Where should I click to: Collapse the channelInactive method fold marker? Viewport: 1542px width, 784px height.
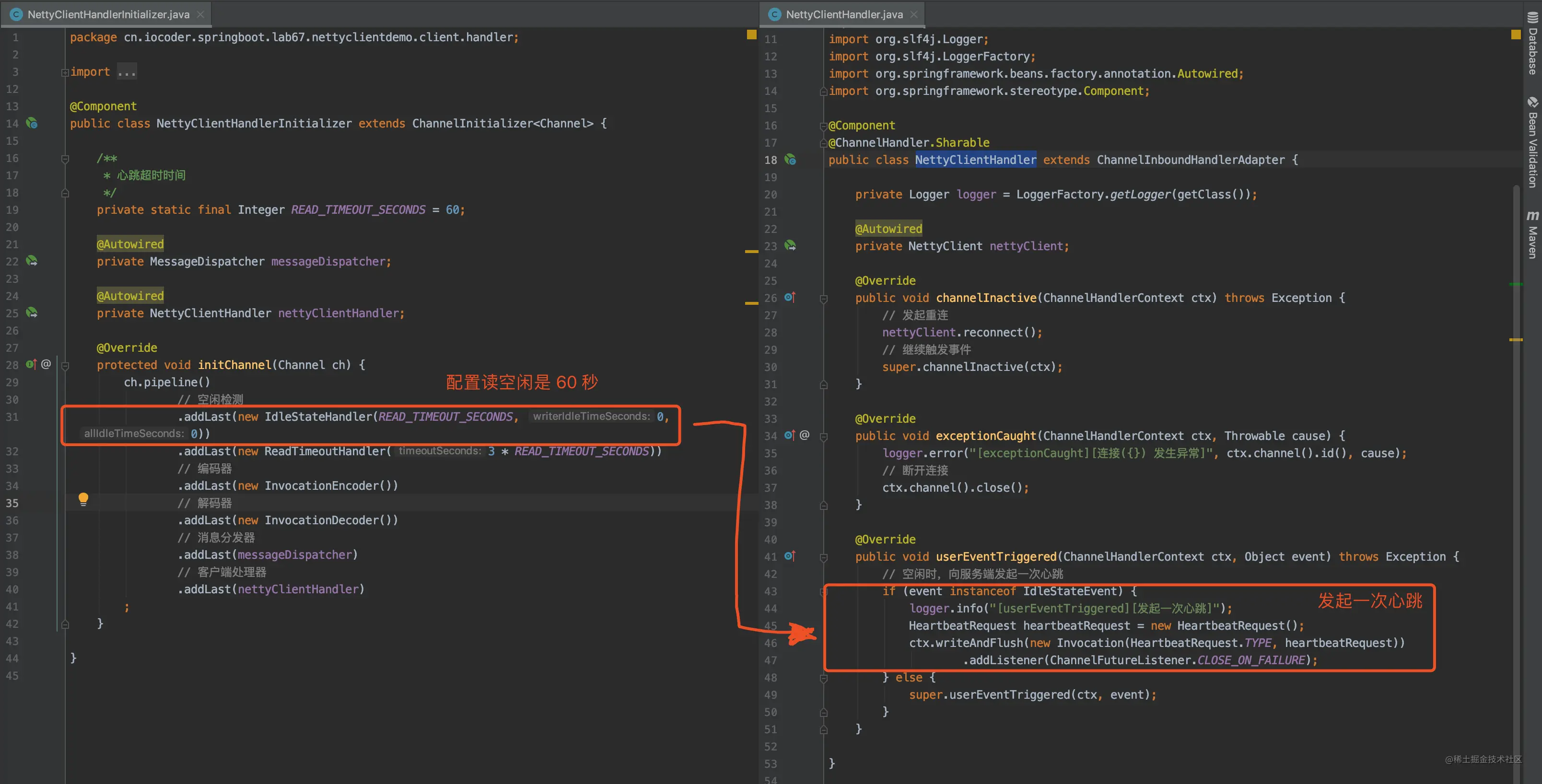point(823,299)
